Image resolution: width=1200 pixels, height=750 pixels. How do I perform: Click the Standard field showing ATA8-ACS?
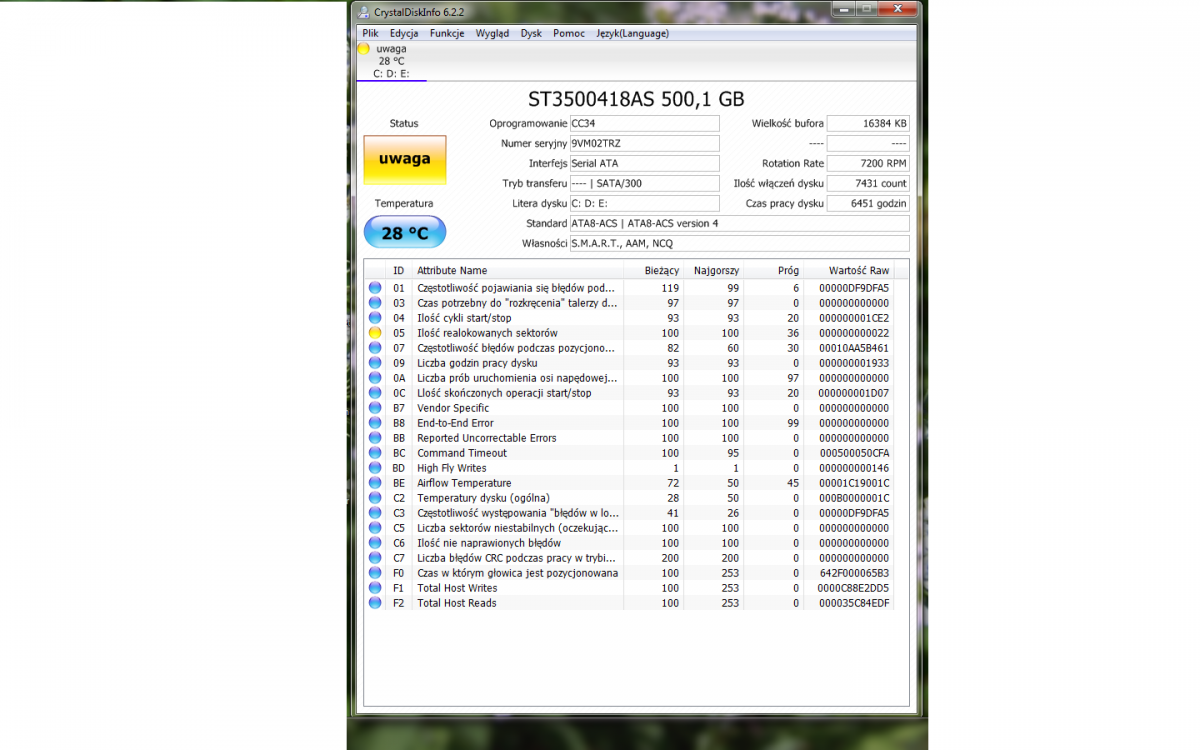[x=739, y=223]
